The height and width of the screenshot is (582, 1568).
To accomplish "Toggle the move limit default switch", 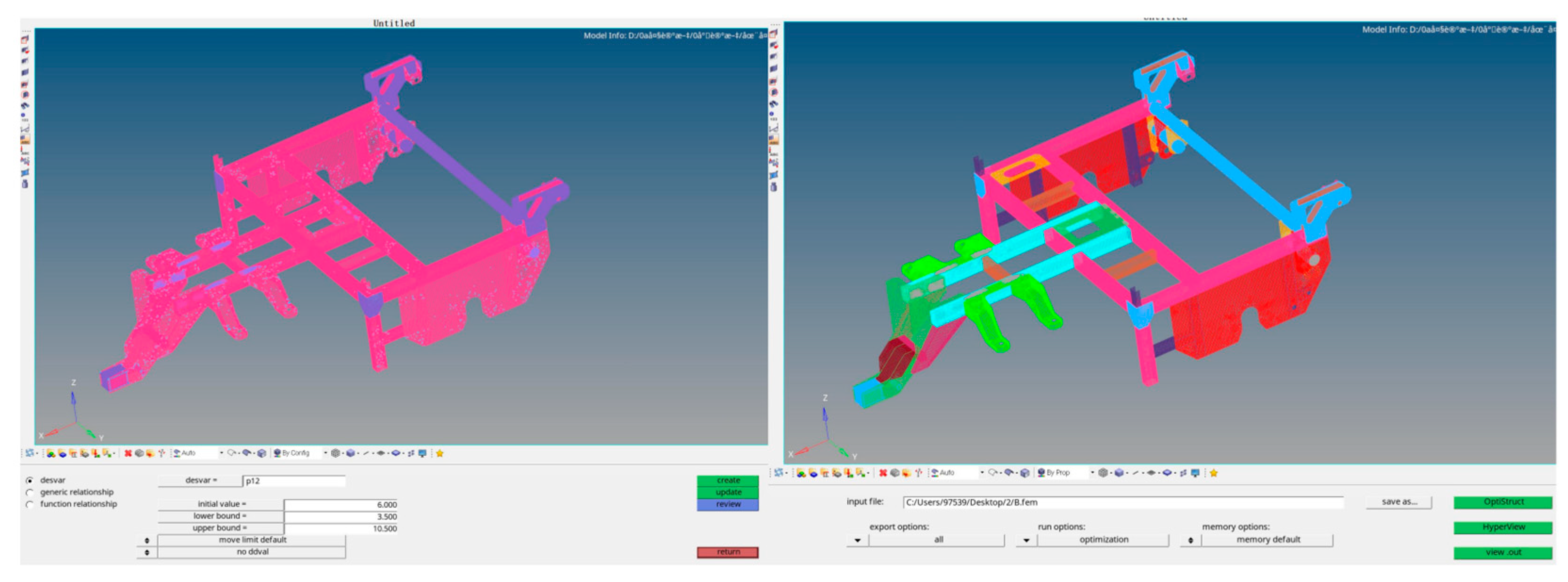I will pos(146,540).
